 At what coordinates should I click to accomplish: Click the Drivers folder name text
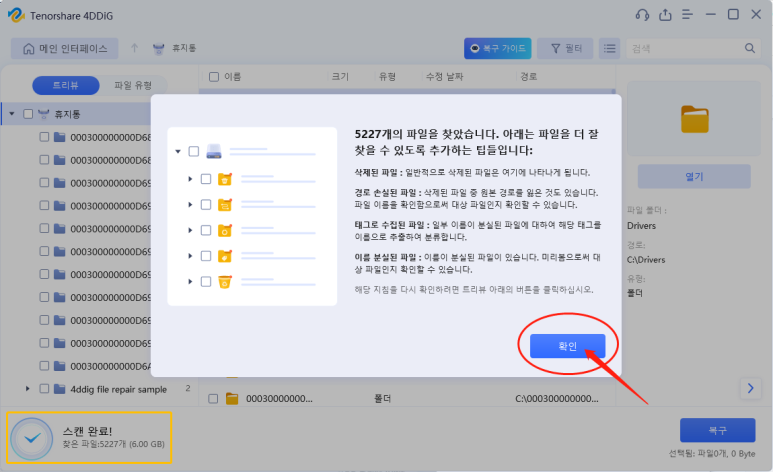click(641, 226)
